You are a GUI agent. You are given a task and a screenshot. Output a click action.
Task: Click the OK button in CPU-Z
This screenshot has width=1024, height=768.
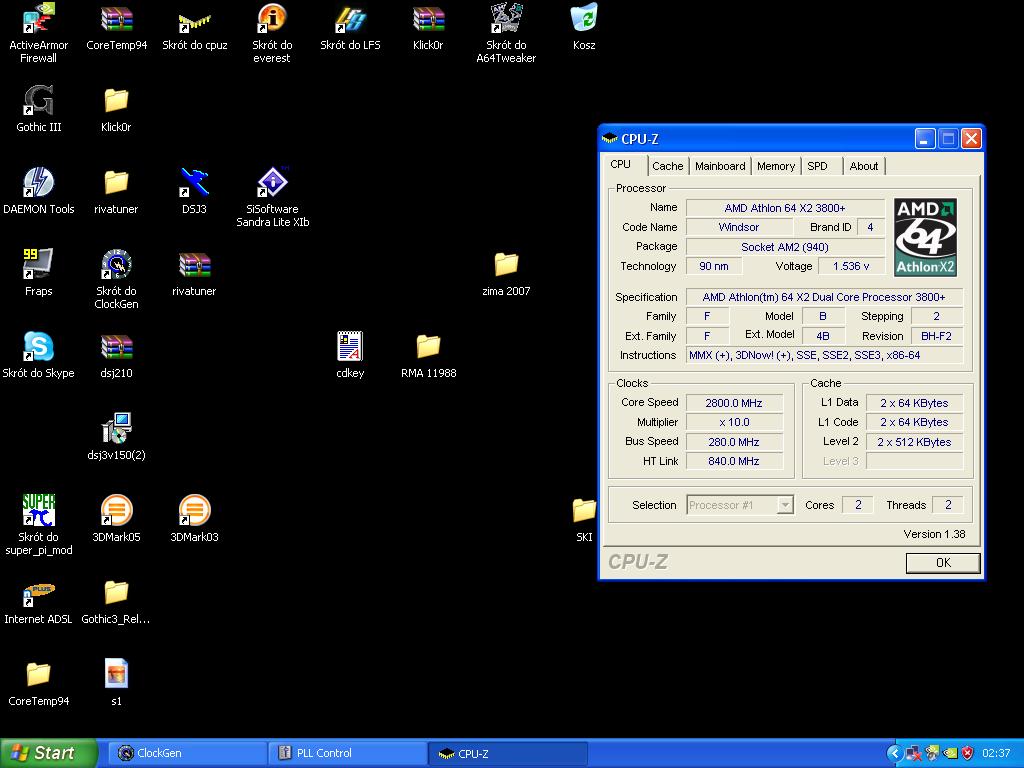[x=943, y=562]
